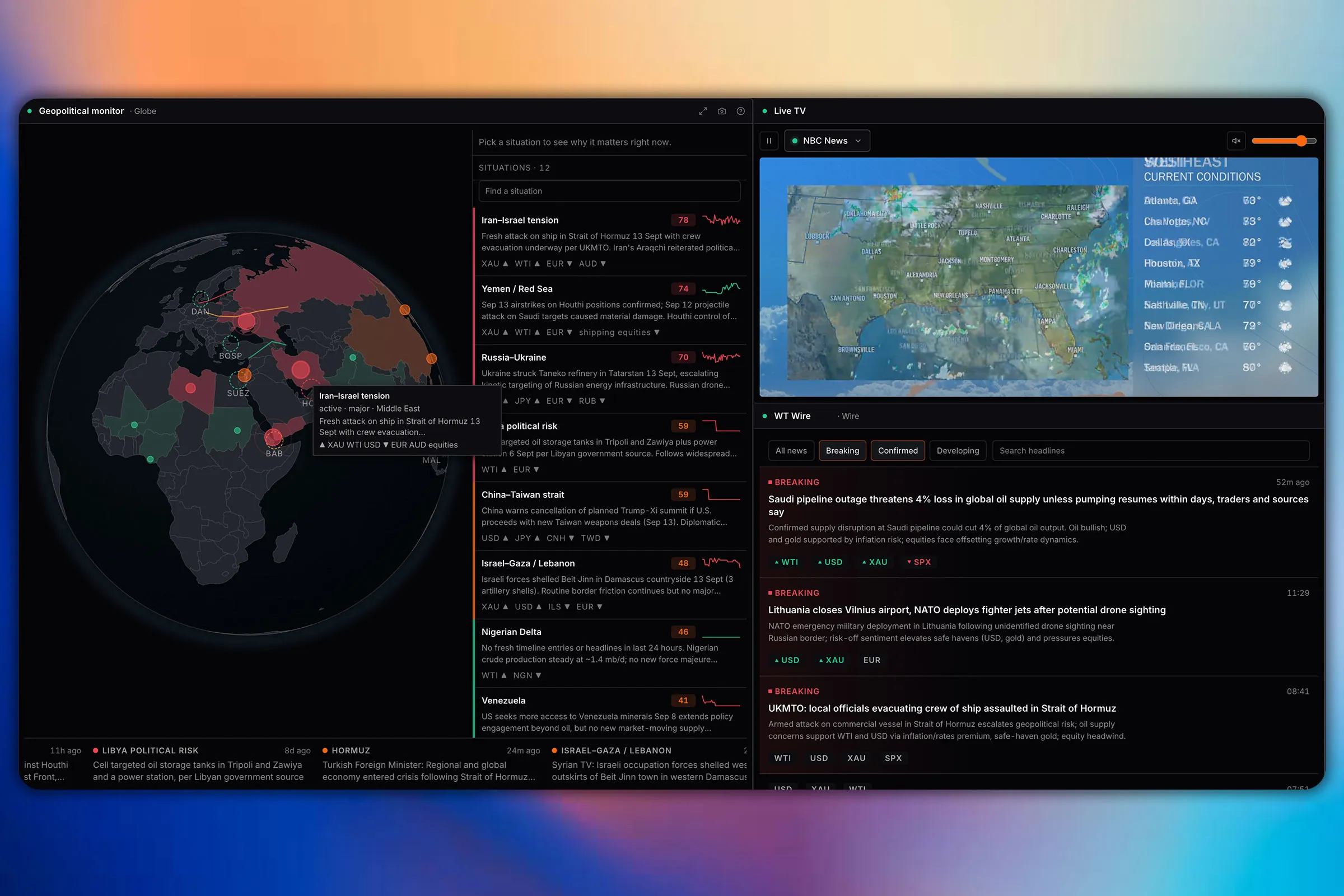Select the All news filter tab

[791, 450]
